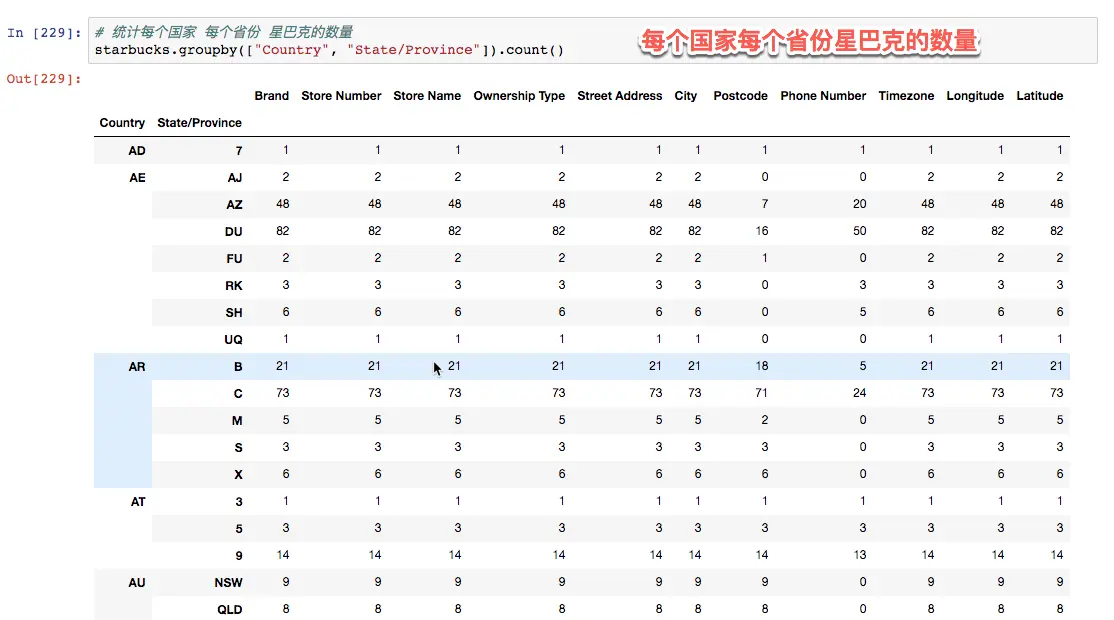Click Postcode value 7 in AZ row
Viewport: 1114px width, 620px height.
(764, 204)
